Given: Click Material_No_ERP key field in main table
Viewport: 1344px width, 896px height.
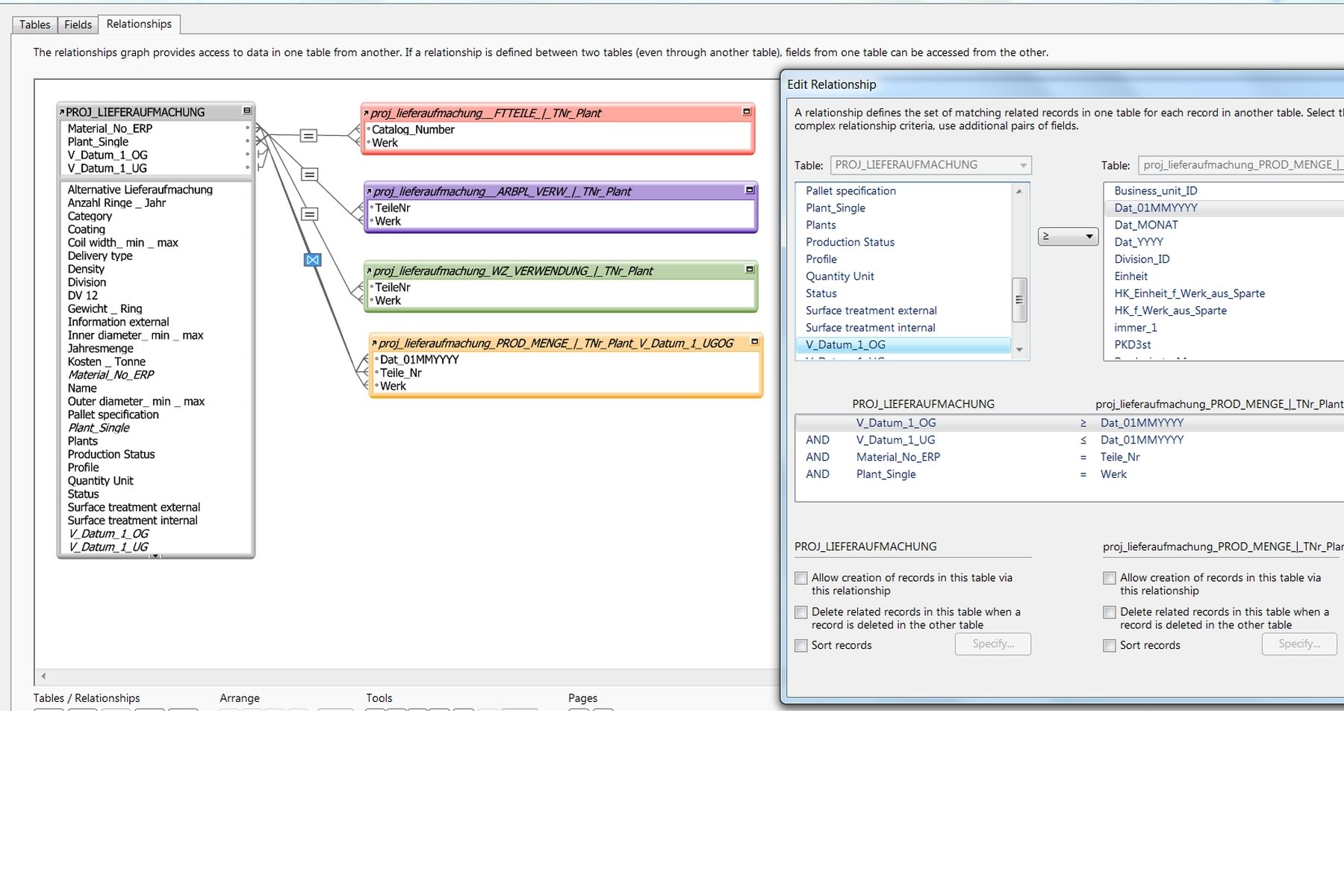Looking at the screenshot, I should pos(110,129).
